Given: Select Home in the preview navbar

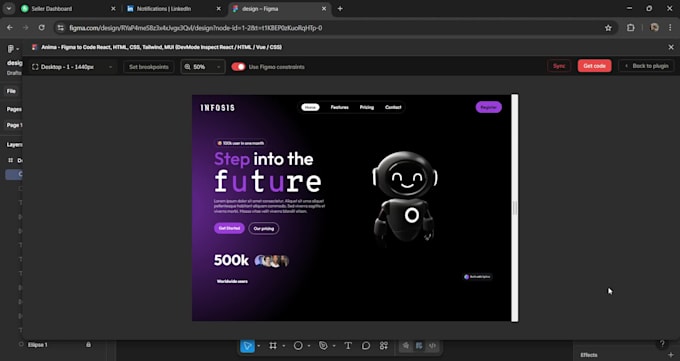Looking at the screenshot, I should click(x=310, y=107).
